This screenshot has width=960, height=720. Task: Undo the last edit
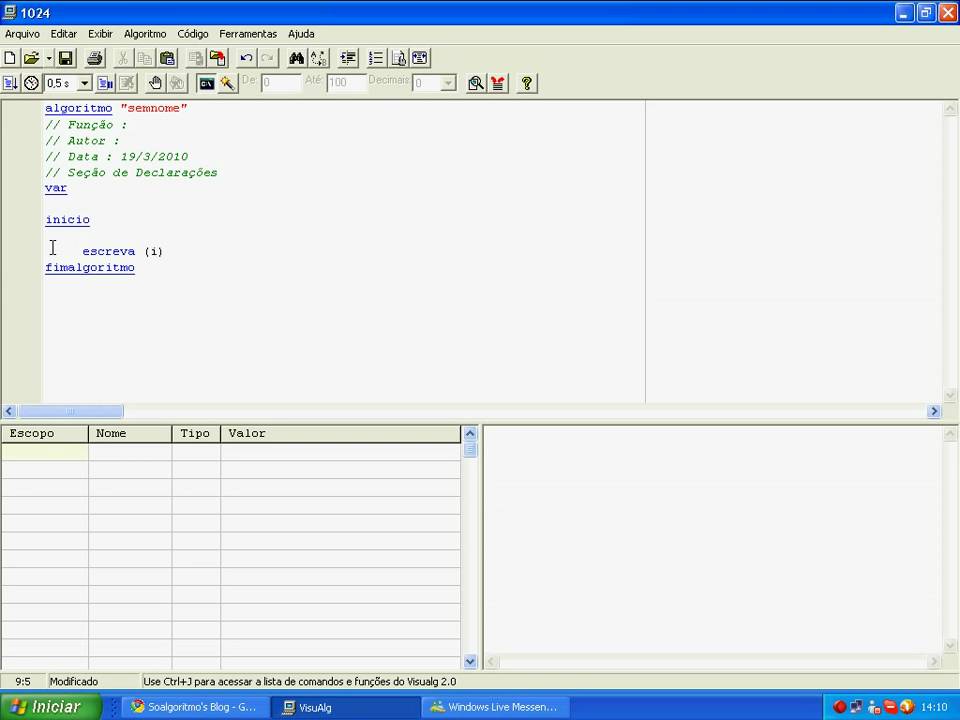(x=246, y=58)
